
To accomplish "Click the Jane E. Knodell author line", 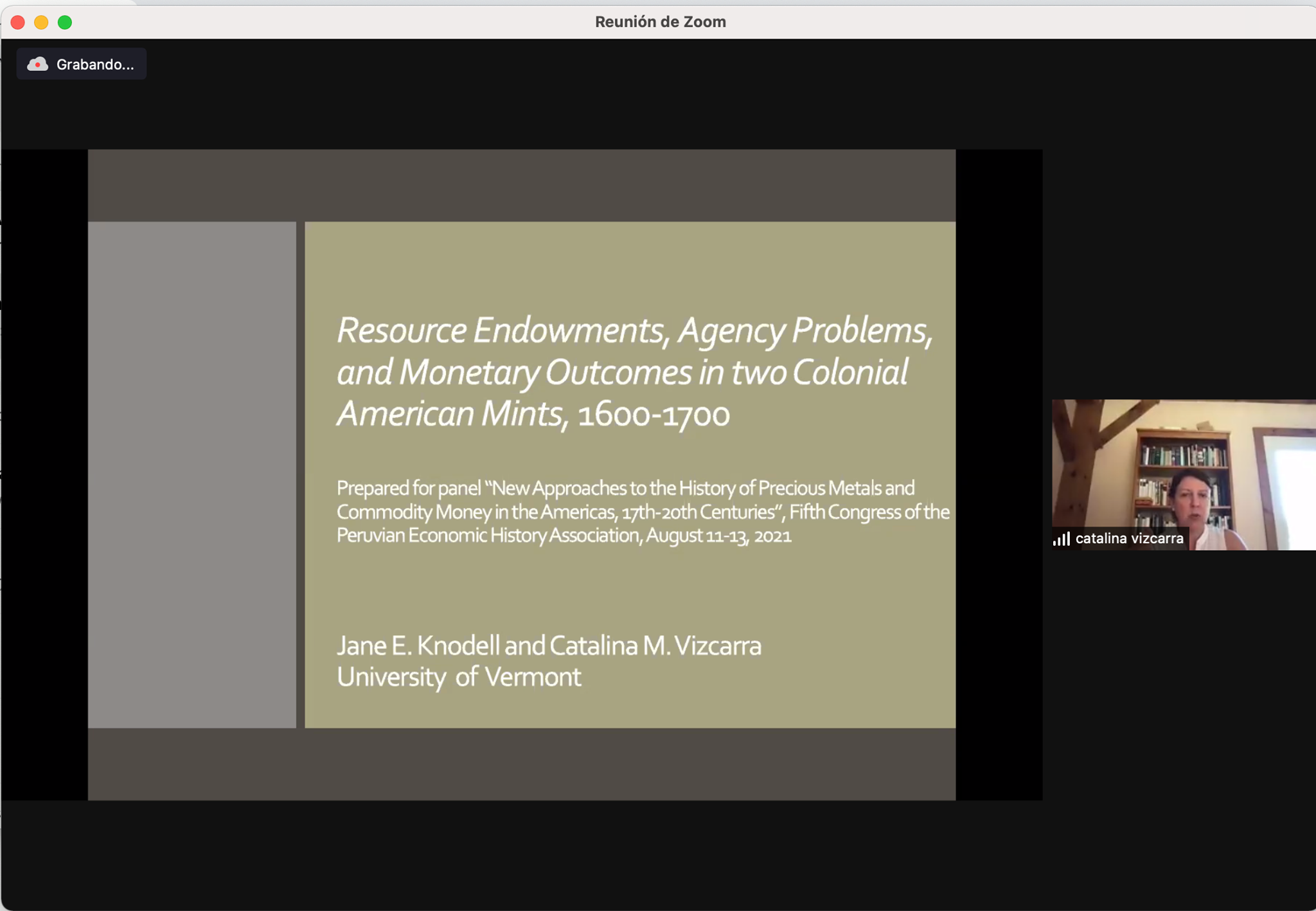I will click(549, 645).
